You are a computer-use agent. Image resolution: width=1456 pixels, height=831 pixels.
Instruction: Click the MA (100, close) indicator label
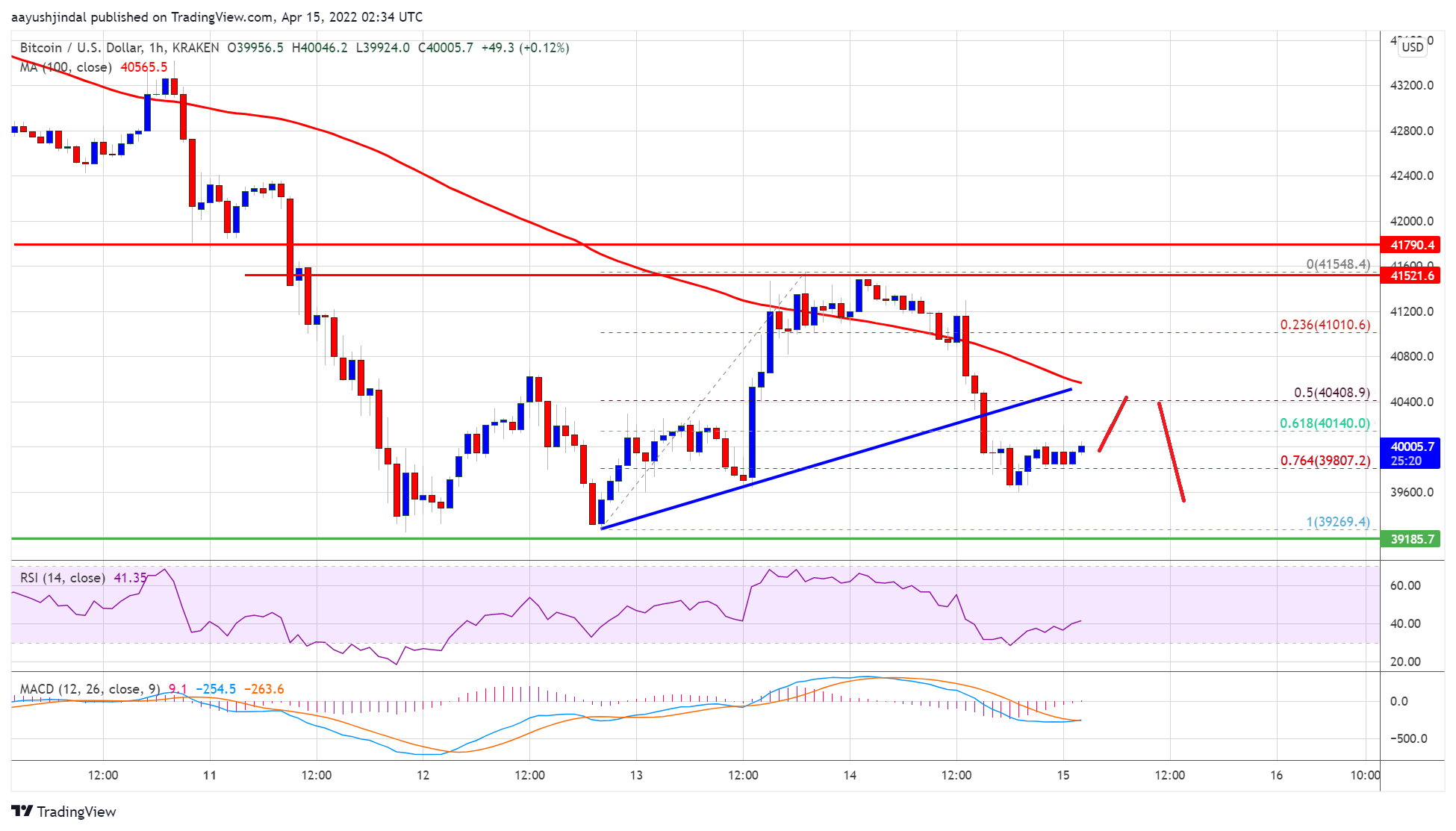coord(66,67)
